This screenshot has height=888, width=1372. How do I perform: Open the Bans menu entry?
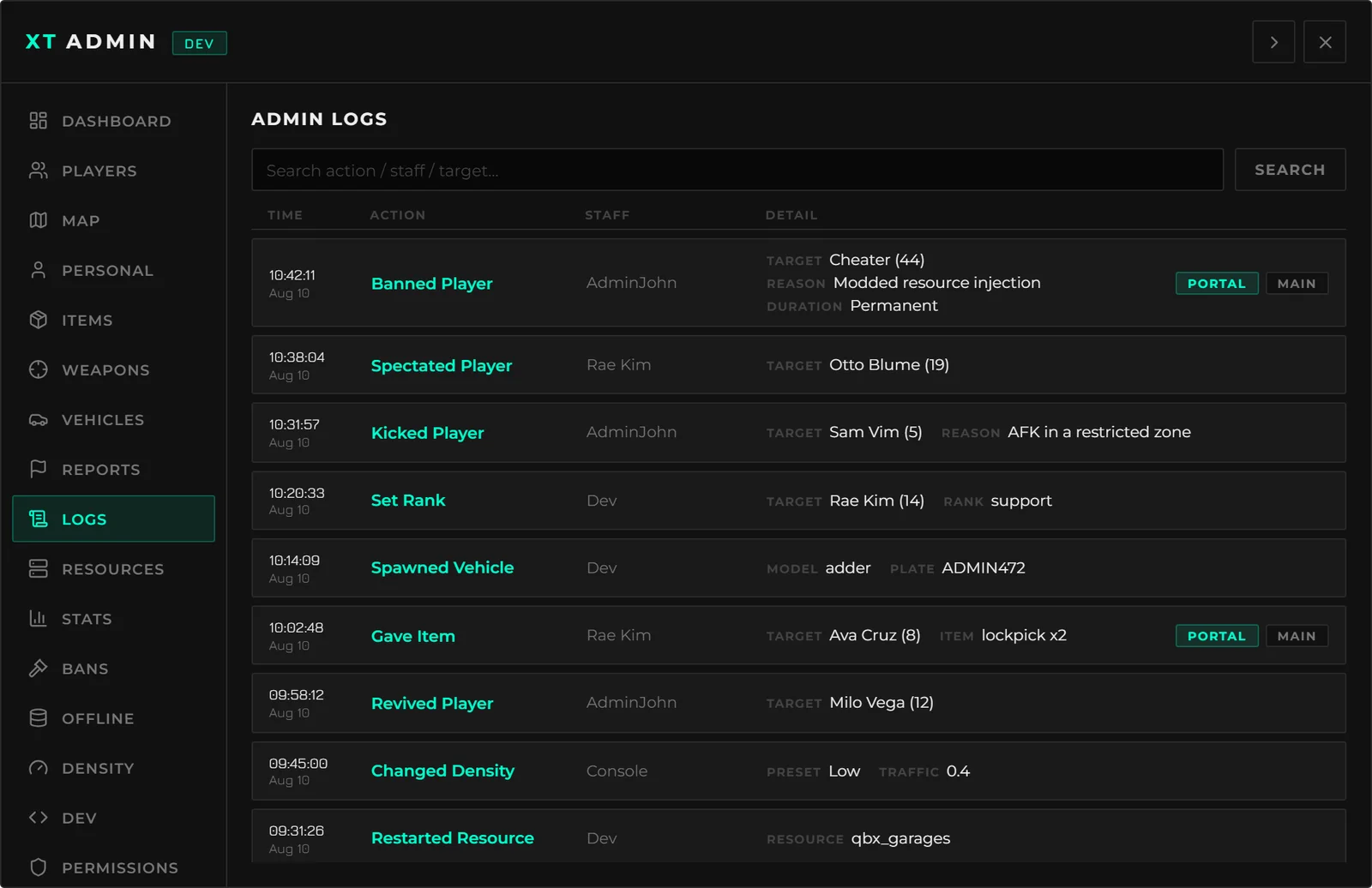pyautogui.click(x=113, y=668)
